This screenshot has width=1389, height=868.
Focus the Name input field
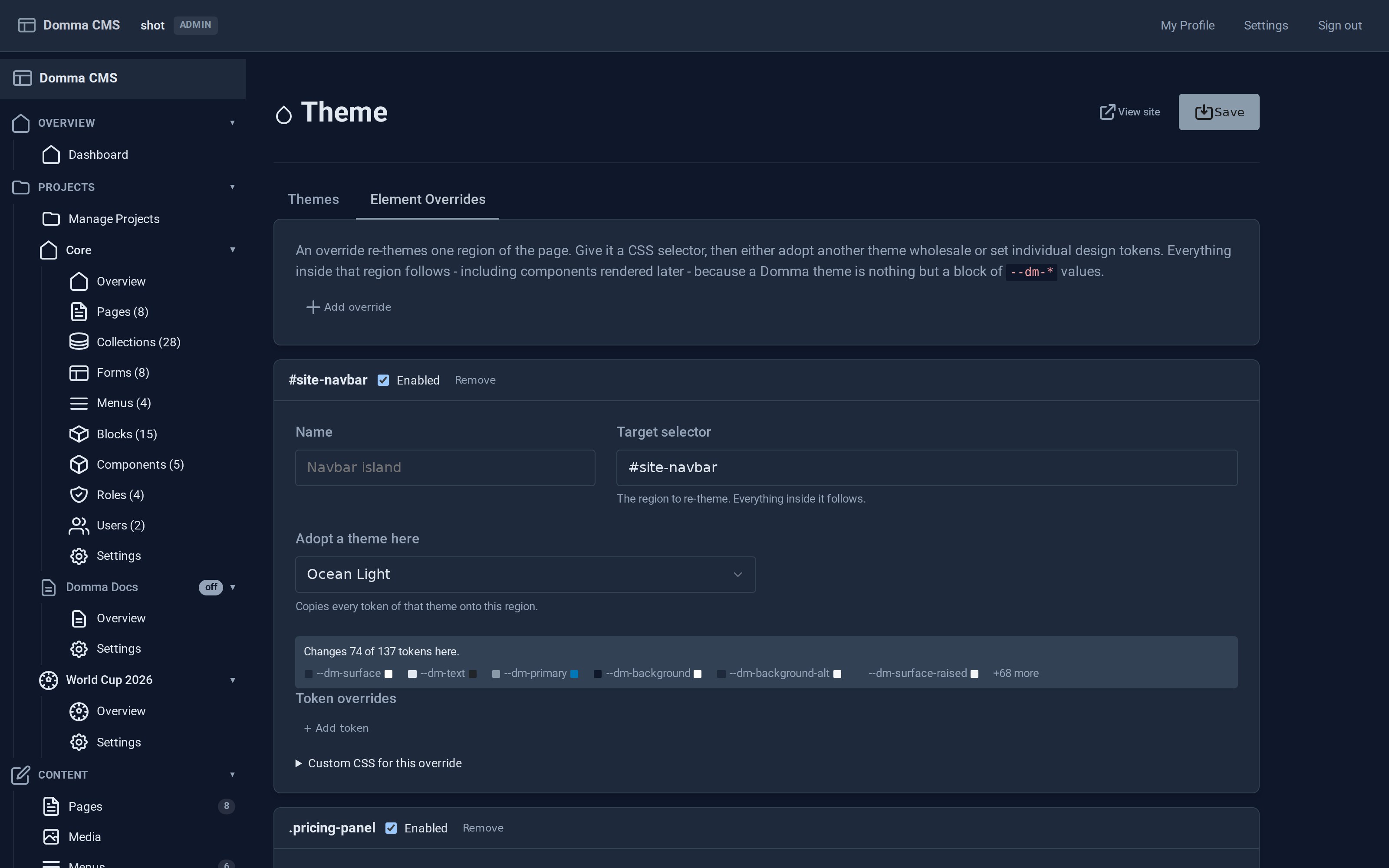click(445, 467)
